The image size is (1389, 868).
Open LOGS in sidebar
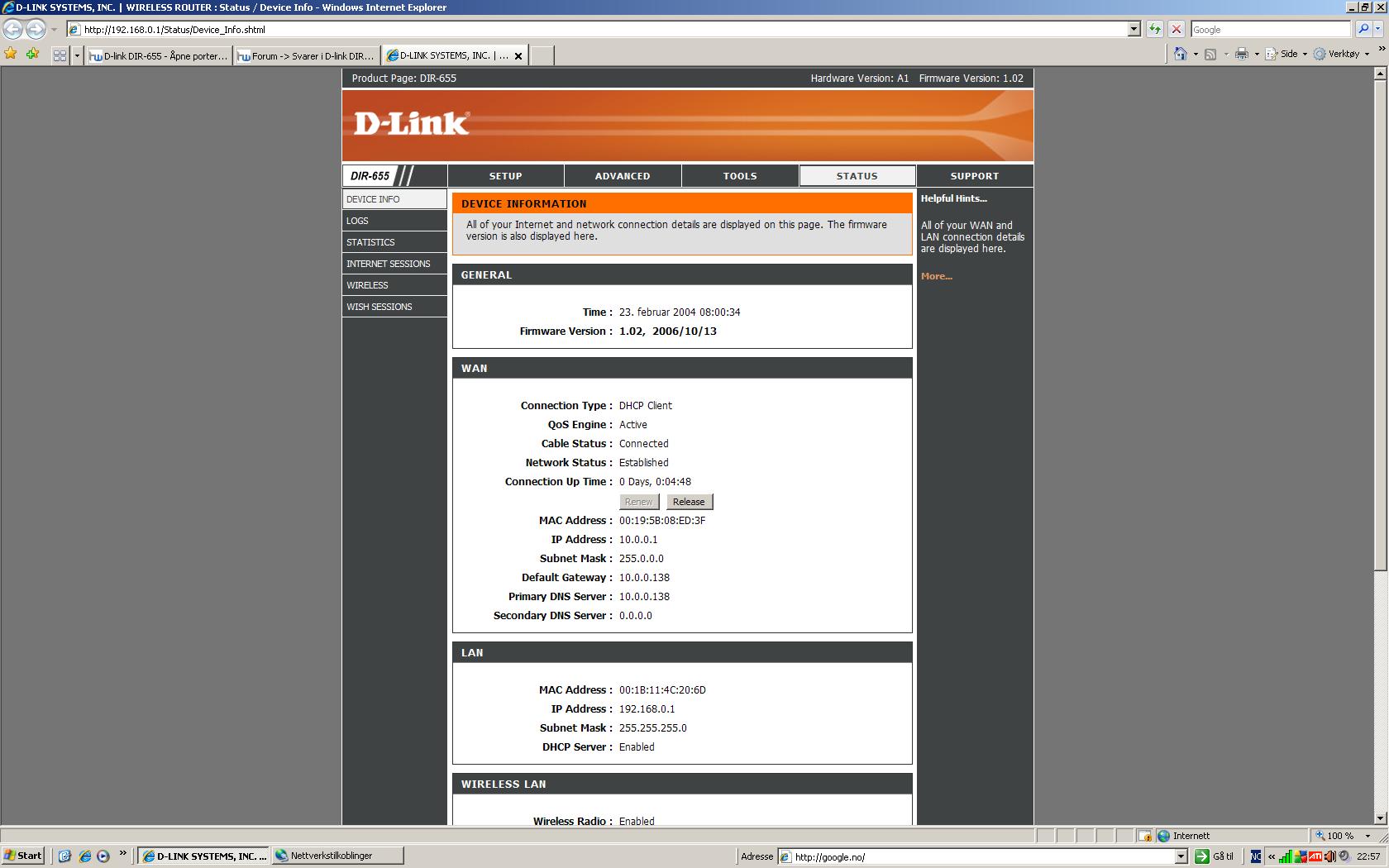(394, 221)
